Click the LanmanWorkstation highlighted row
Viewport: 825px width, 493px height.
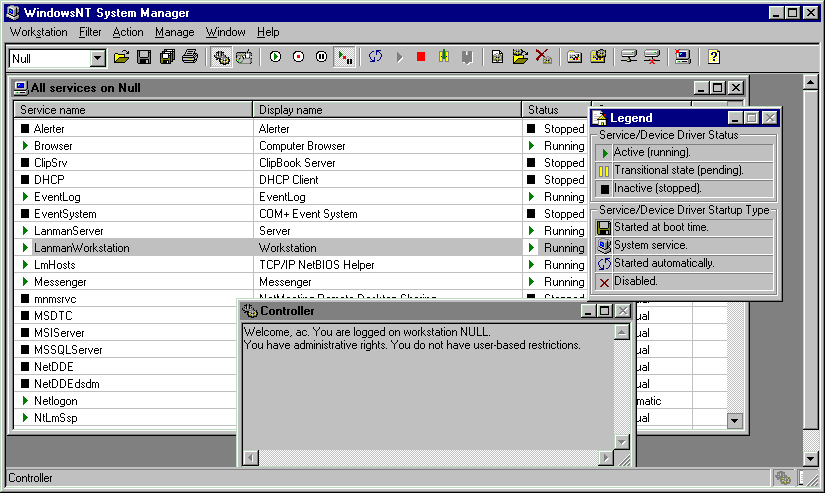[300, 248]
